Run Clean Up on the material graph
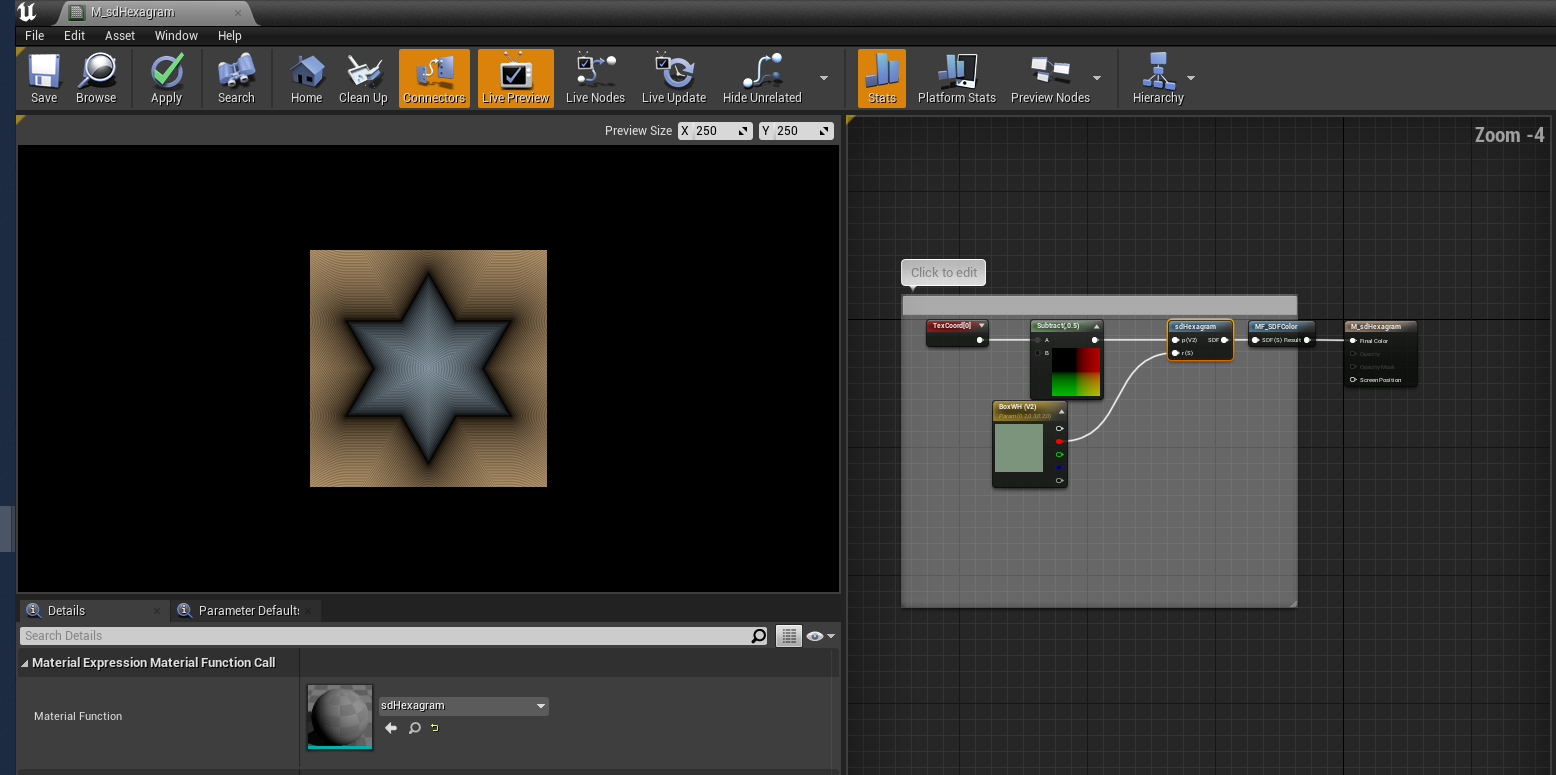 [x=363, y=78]
